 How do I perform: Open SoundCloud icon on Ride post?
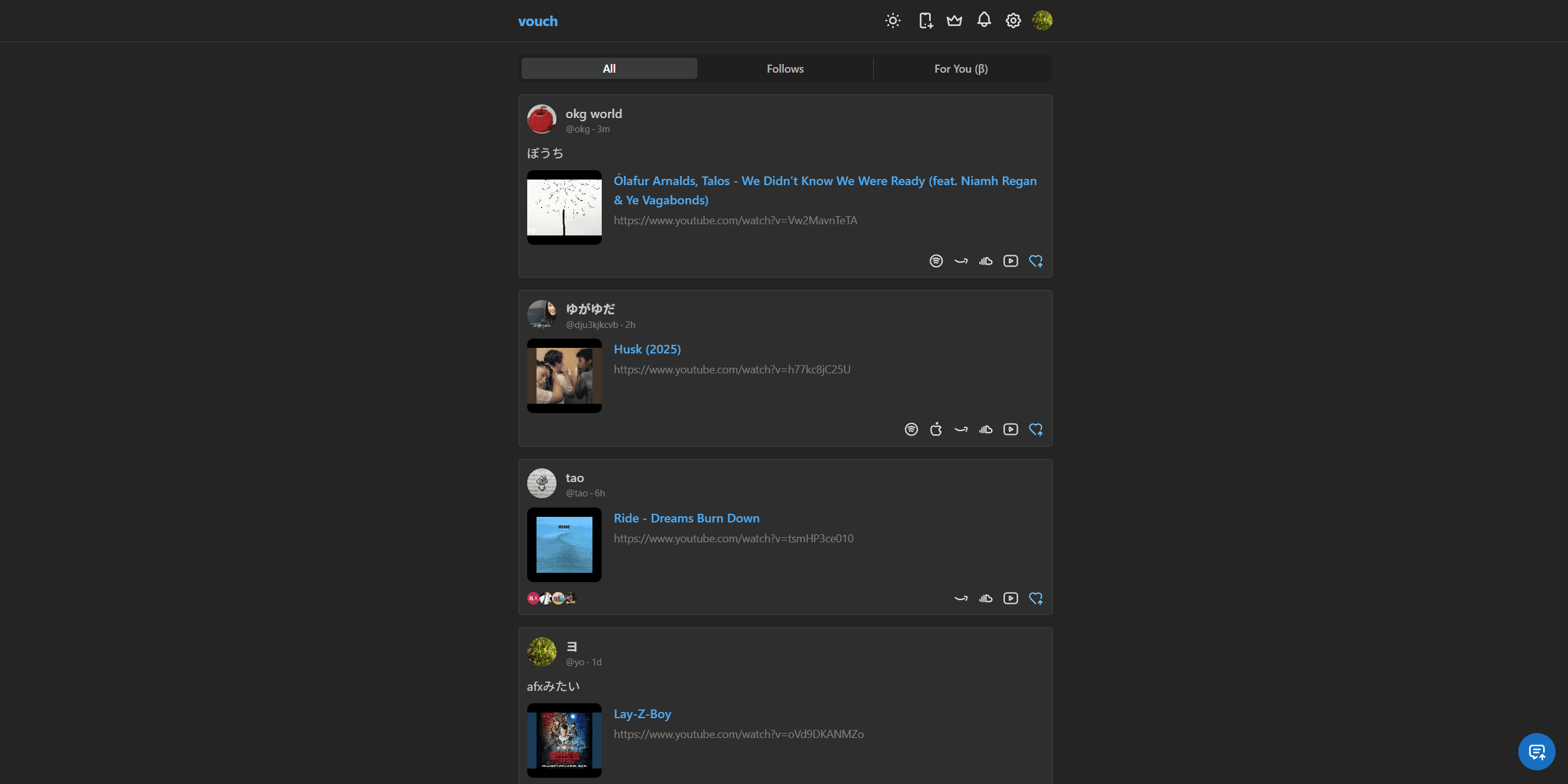tap(986, 598)
